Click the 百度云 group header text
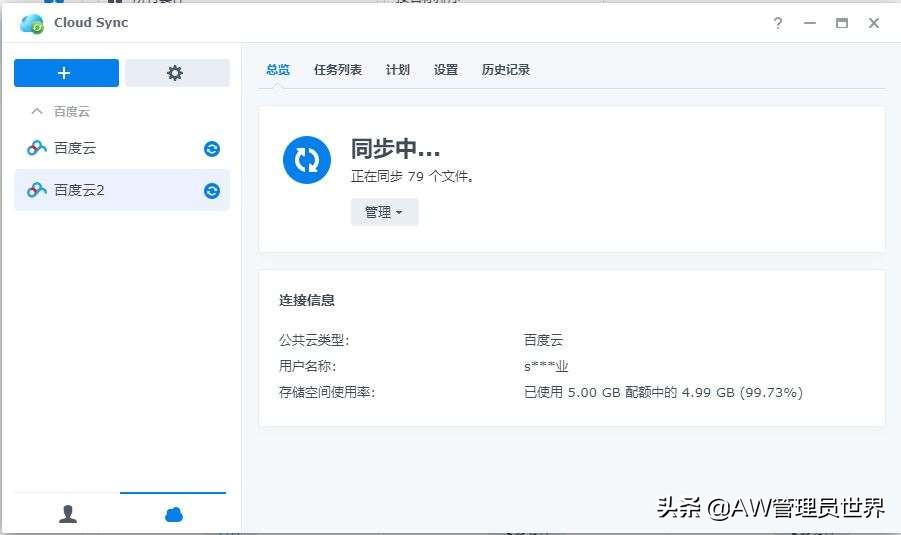Screen dimensions: 901x535 [x=72, y=111]
